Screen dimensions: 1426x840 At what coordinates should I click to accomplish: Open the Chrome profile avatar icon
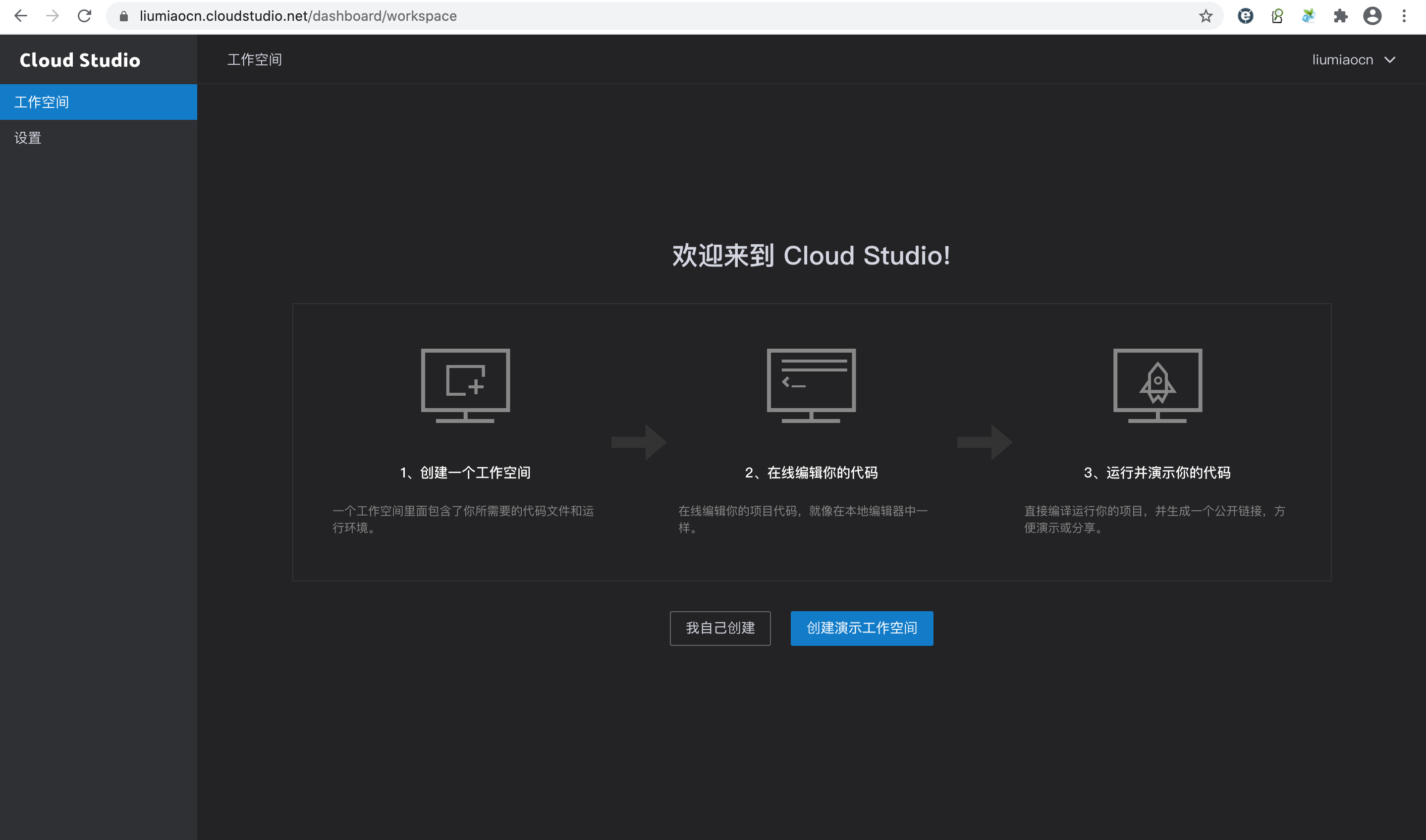tap(1372, 16)
